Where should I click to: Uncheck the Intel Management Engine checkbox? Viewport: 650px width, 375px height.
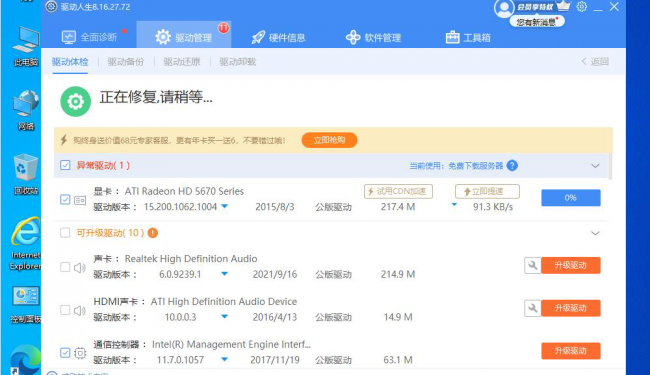[65, 353]
